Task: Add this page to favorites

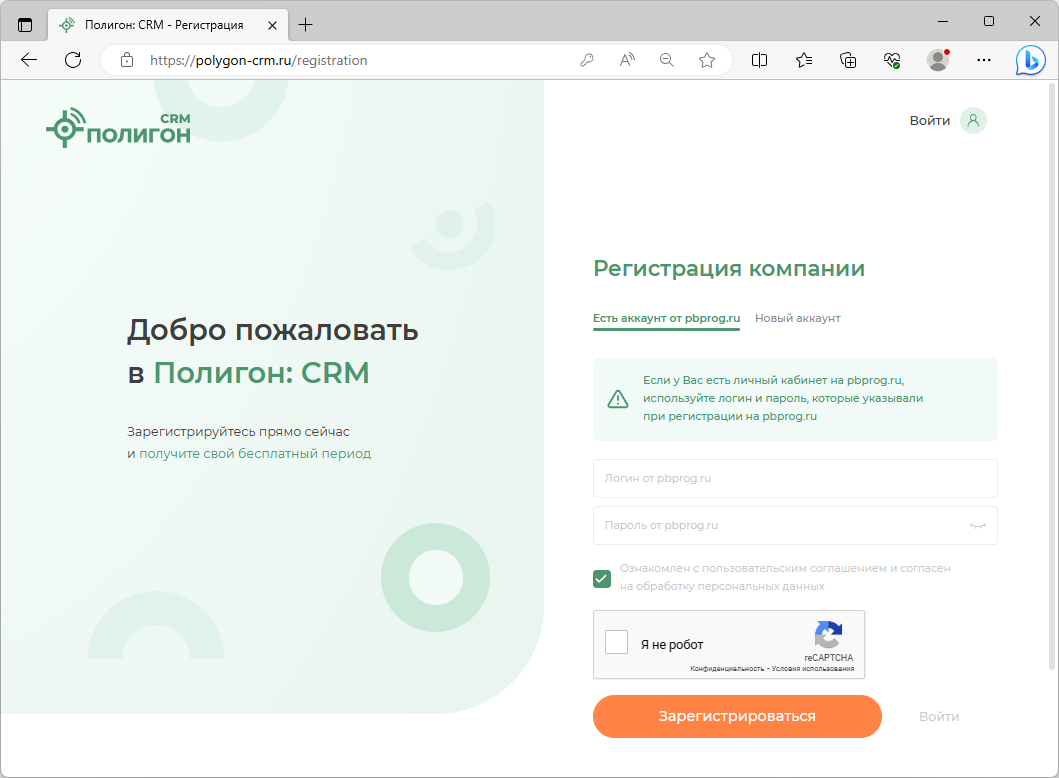Action: point(707,60)
